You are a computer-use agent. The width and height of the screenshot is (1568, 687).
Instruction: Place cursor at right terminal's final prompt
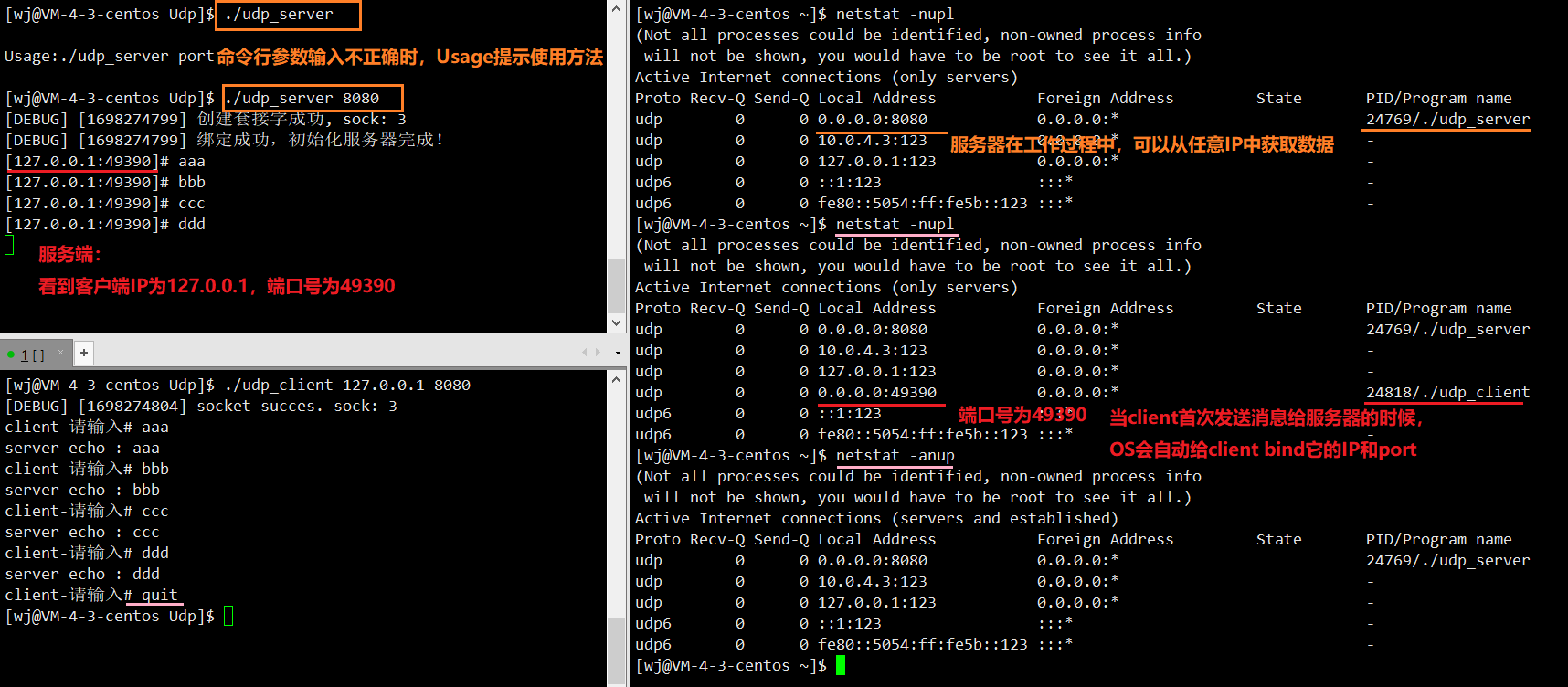(840, 665)
